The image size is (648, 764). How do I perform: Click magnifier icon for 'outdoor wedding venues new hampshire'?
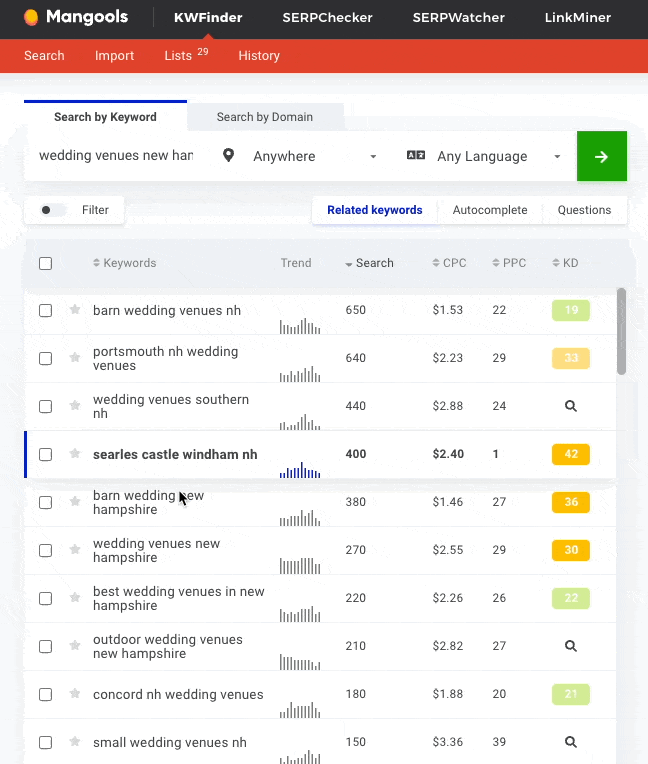[570, 646]
